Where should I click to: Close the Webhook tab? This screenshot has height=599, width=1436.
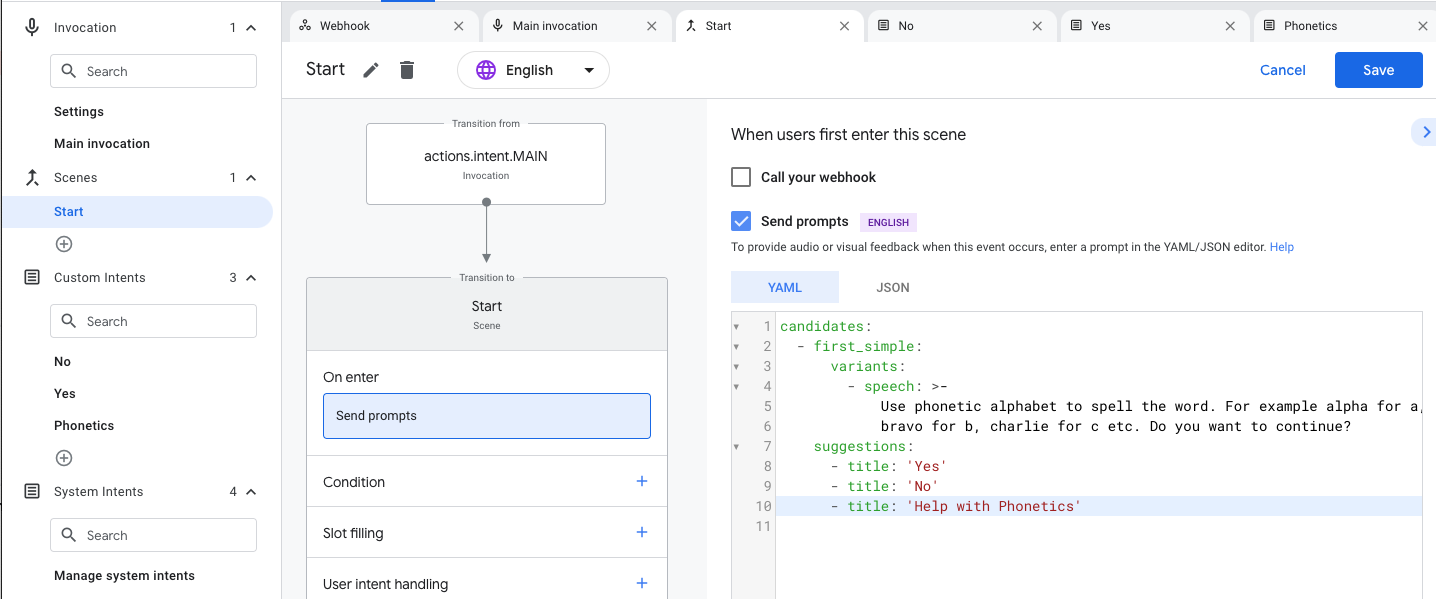pyautogui.click(x=459, y=26)
